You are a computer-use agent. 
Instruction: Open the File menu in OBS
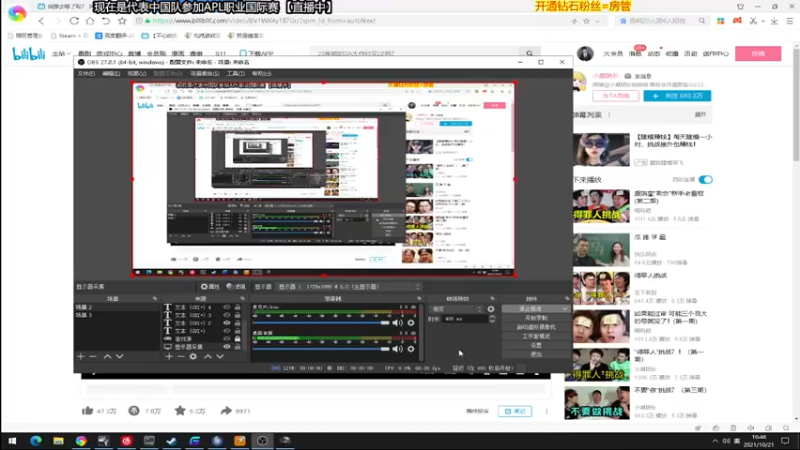coord(86,73)
